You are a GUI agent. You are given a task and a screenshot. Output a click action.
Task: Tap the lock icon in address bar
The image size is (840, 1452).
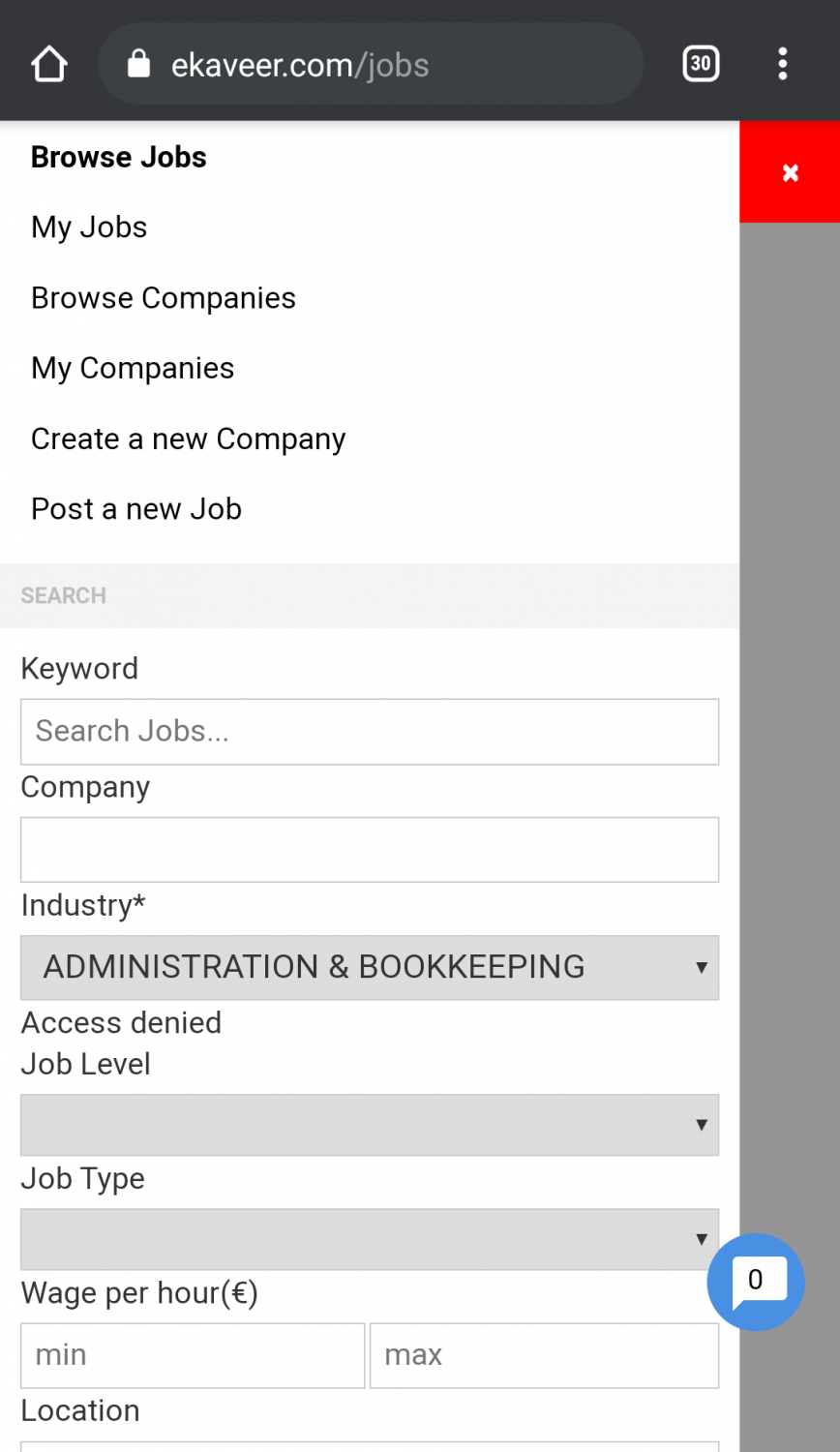click(139, 65)
